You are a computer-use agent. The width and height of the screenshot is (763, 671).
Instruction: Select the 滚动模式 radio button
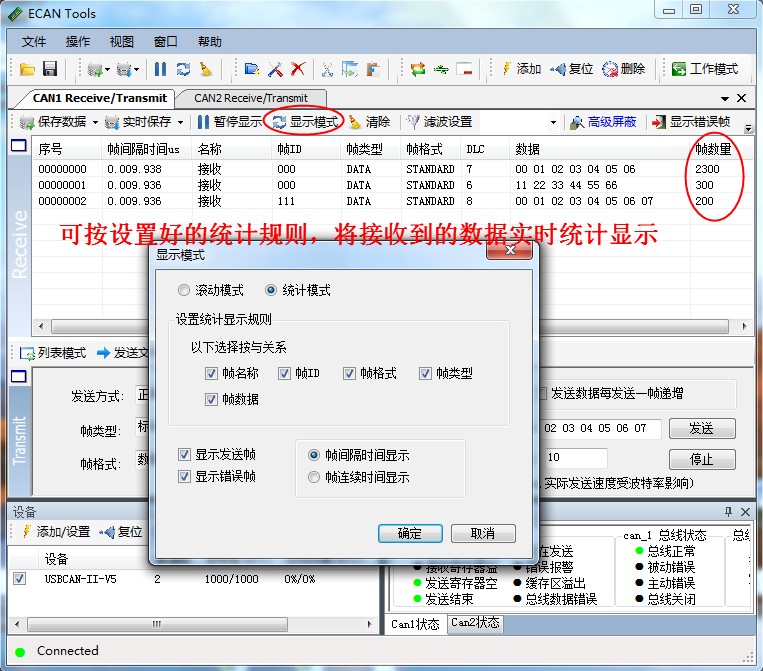183,290
